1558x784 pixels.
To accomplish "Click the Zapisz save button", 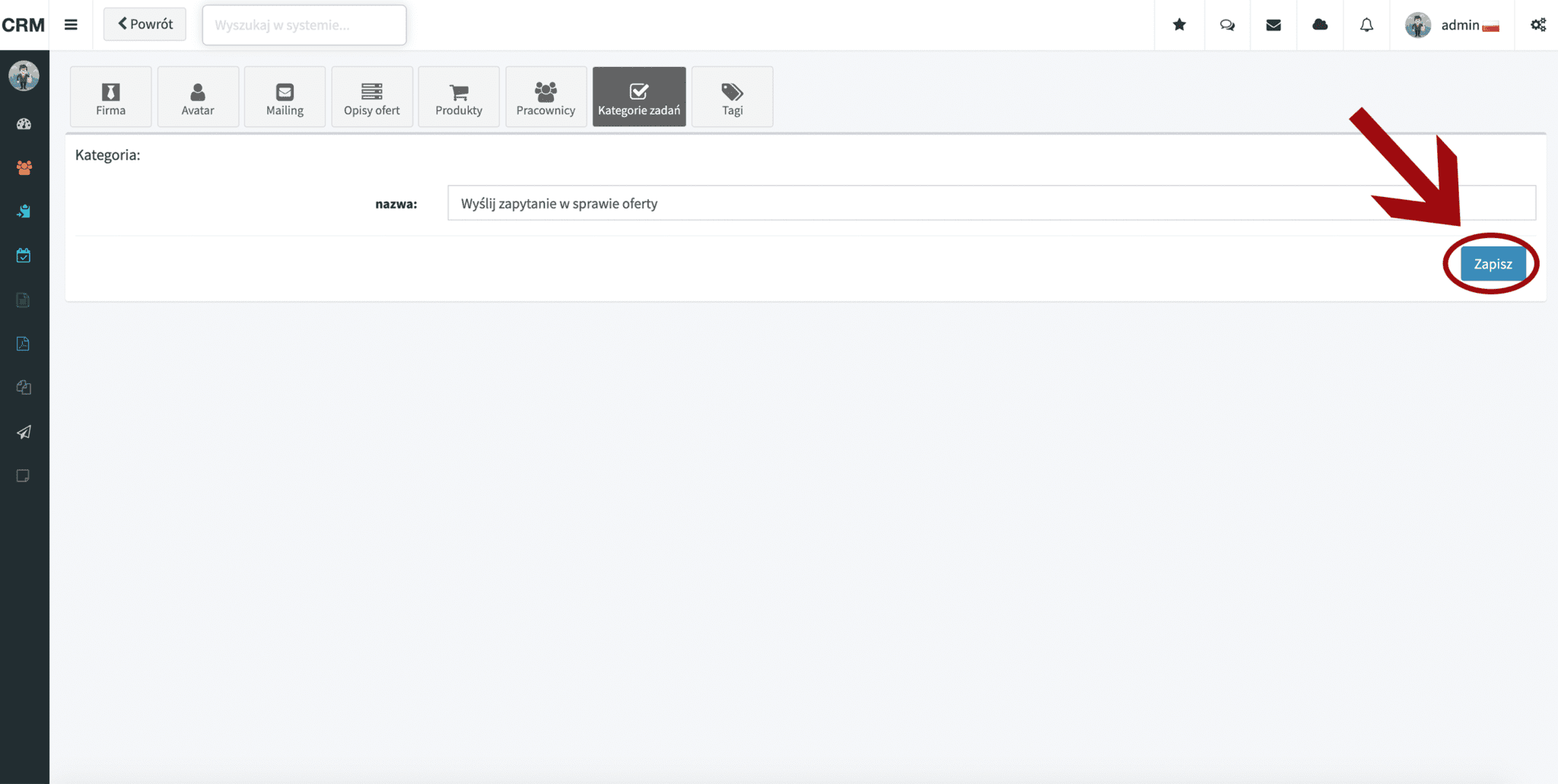I will pos(1493,264).
